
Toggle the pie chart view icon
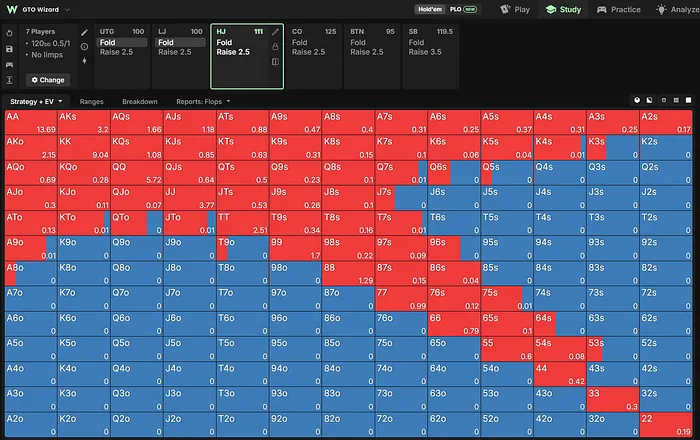(637, 100)
